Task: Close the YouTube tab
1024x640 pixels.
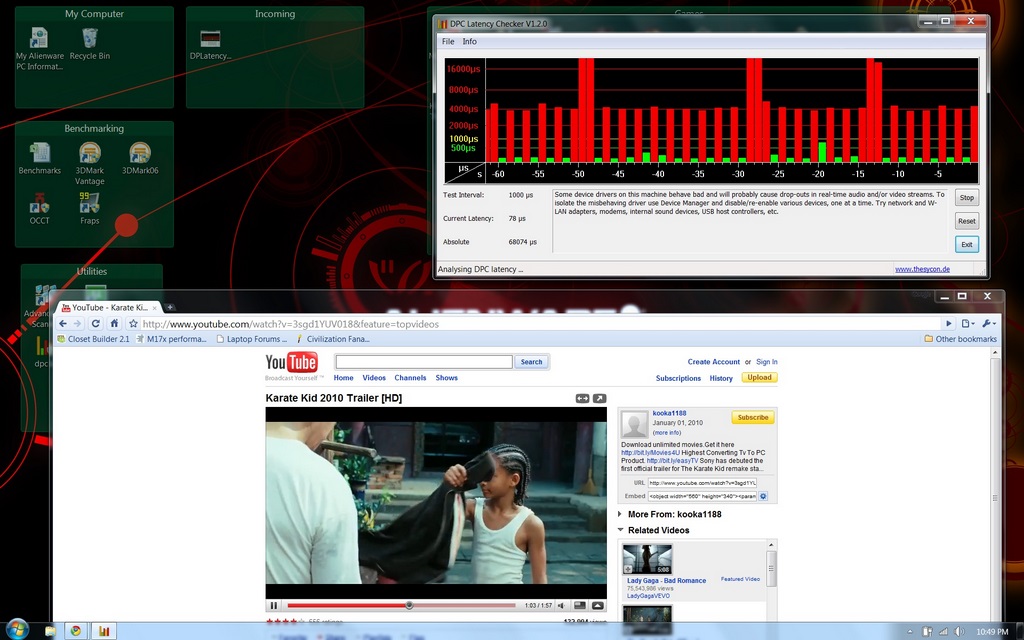Action: click(x=155, y=308)
